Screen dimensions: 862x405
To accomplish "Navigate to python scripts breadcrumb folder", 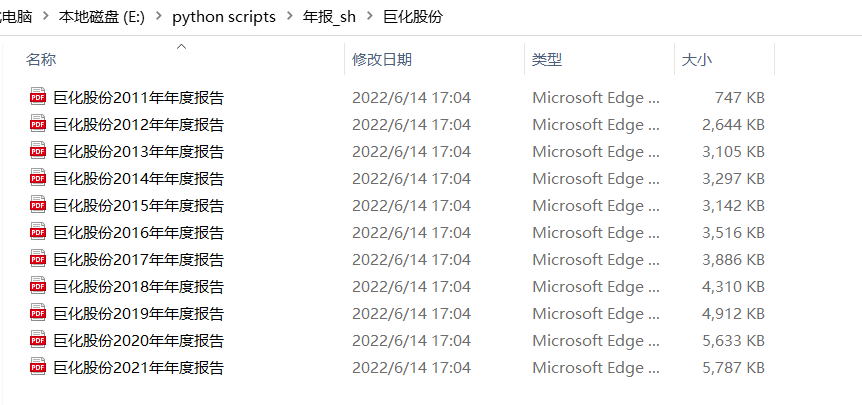I will 224,18.
